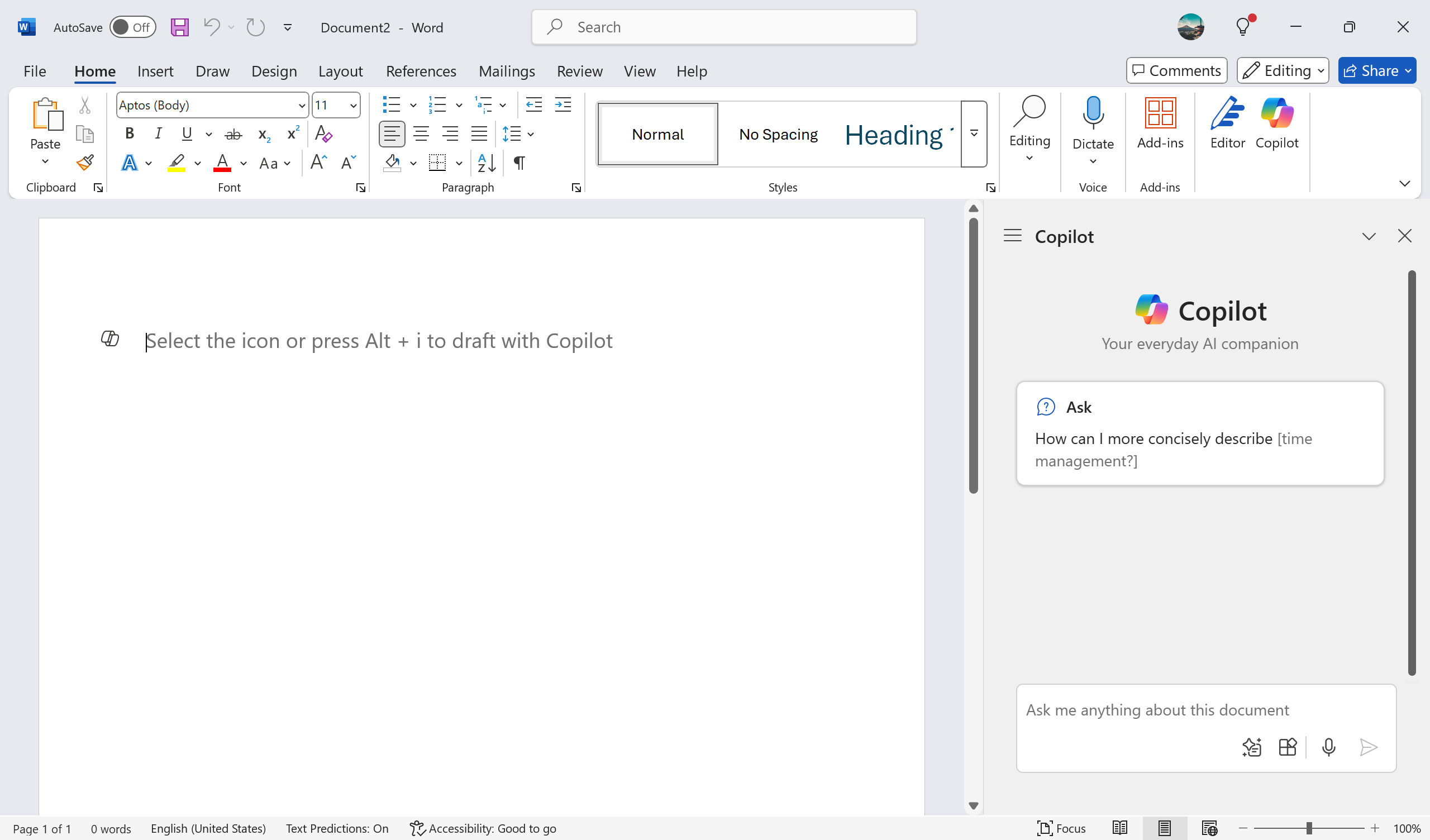Viewport: 1430px width, 840px height.
Task: Click the Clear All Formatting icon
Action: tap(323, 134)
